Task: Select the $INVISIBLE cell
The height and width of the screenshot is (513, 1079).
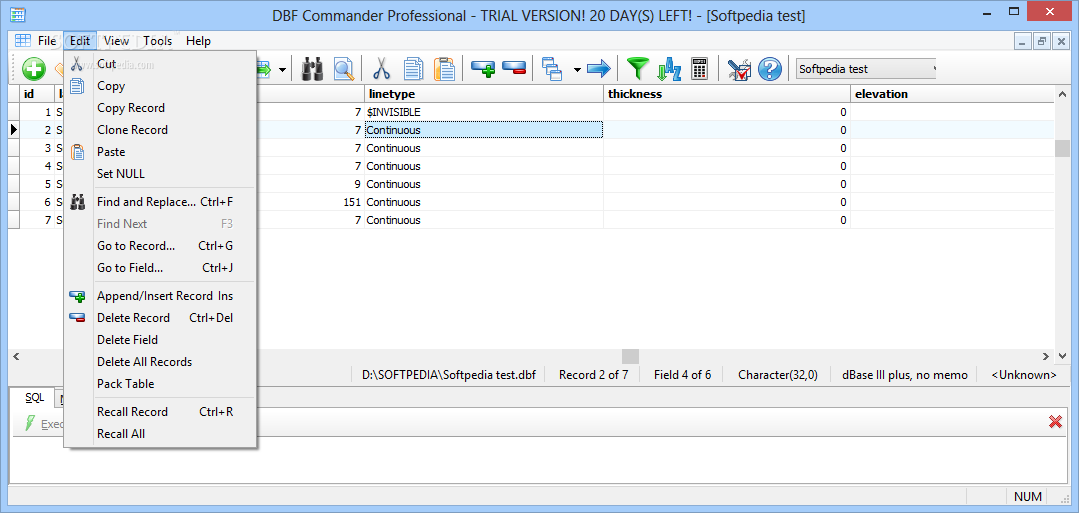Action: (x=484, y=112)
